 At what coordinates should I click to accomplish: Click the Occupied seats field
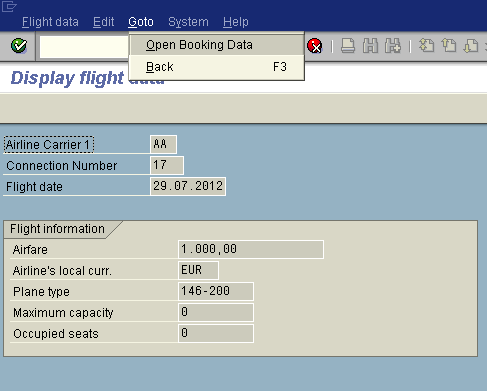216,333
